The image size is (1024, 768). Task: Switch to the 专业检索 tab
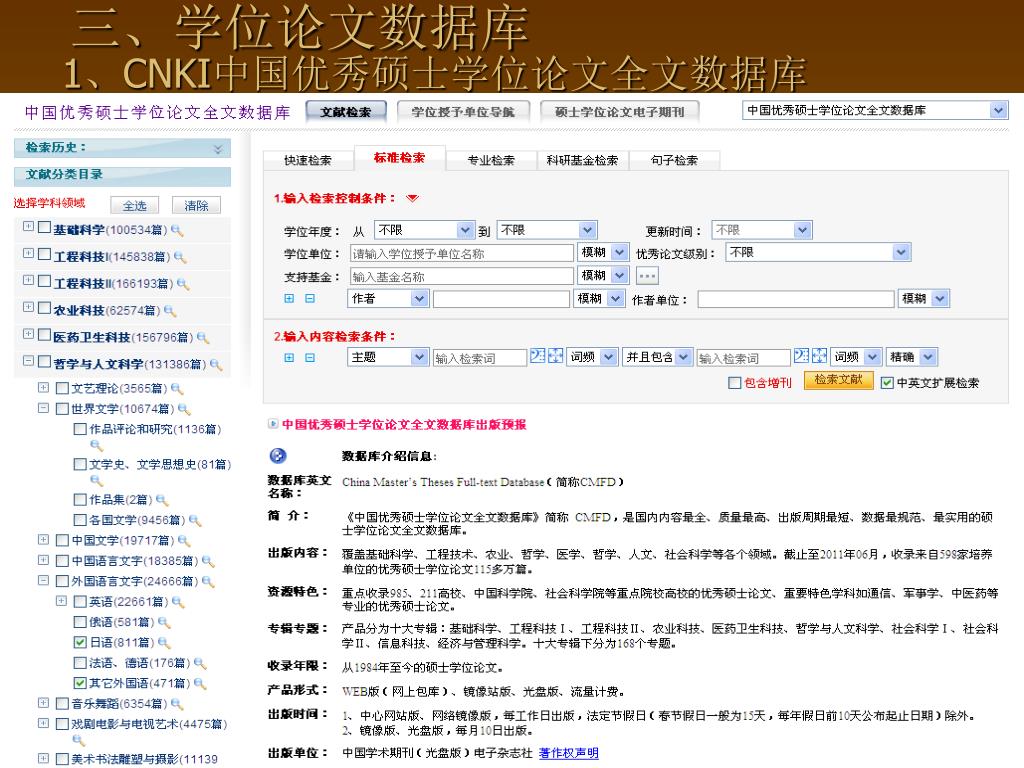[x=491, y=160]
